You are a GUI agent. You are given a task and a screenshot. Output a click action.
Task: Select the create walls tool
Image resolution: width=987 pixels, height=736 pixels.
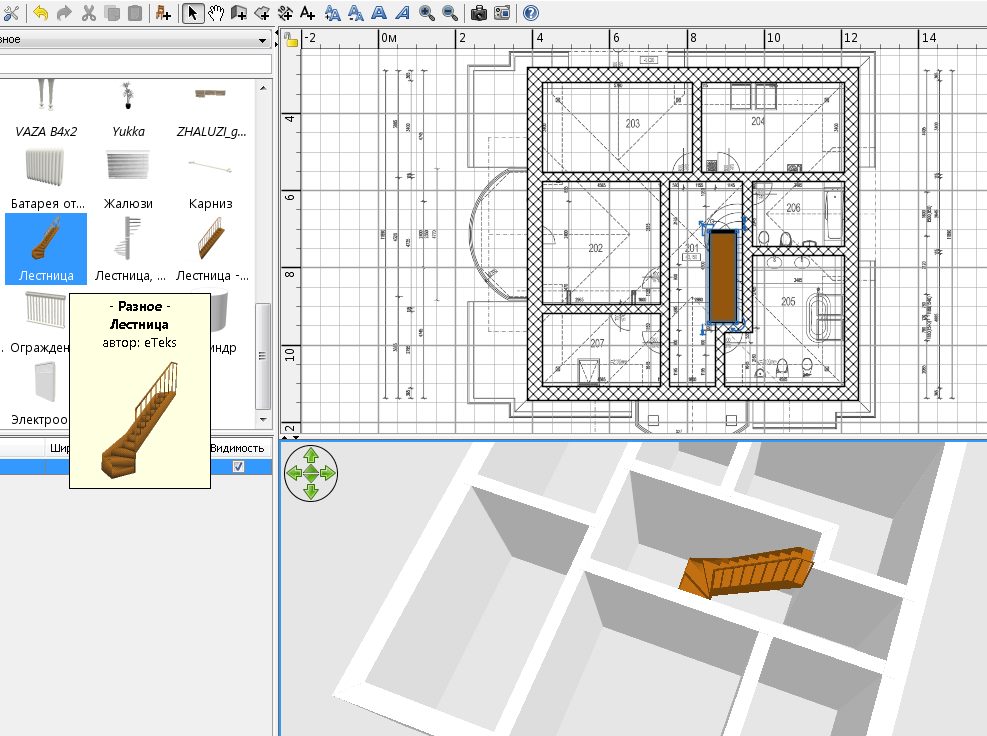tap(239, 13)
